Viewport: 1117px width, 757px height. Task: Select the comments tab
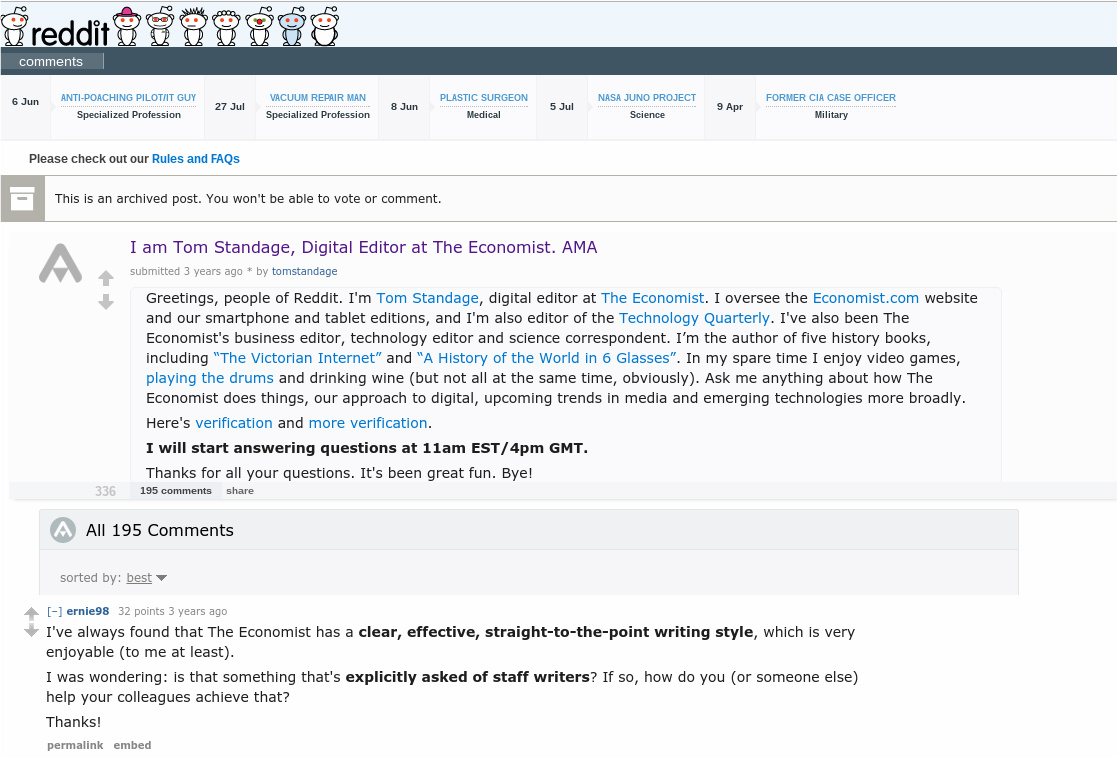(51, 61)
